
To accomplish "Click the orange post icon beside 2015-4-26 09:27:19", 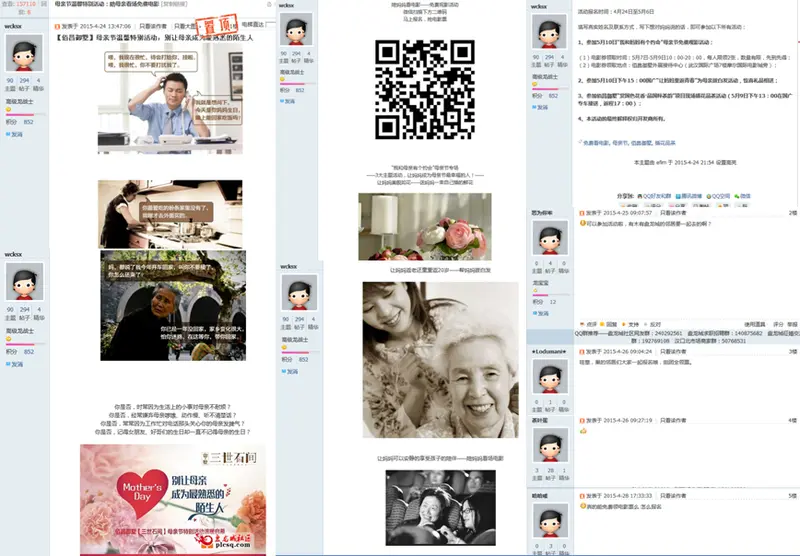I will 582,420.
